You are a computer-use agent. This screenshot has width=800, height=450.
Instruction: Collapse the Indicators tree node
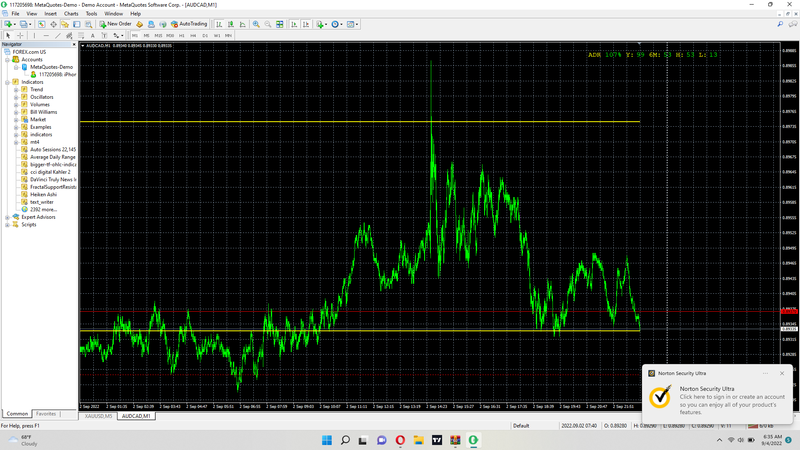pos(8,82)
